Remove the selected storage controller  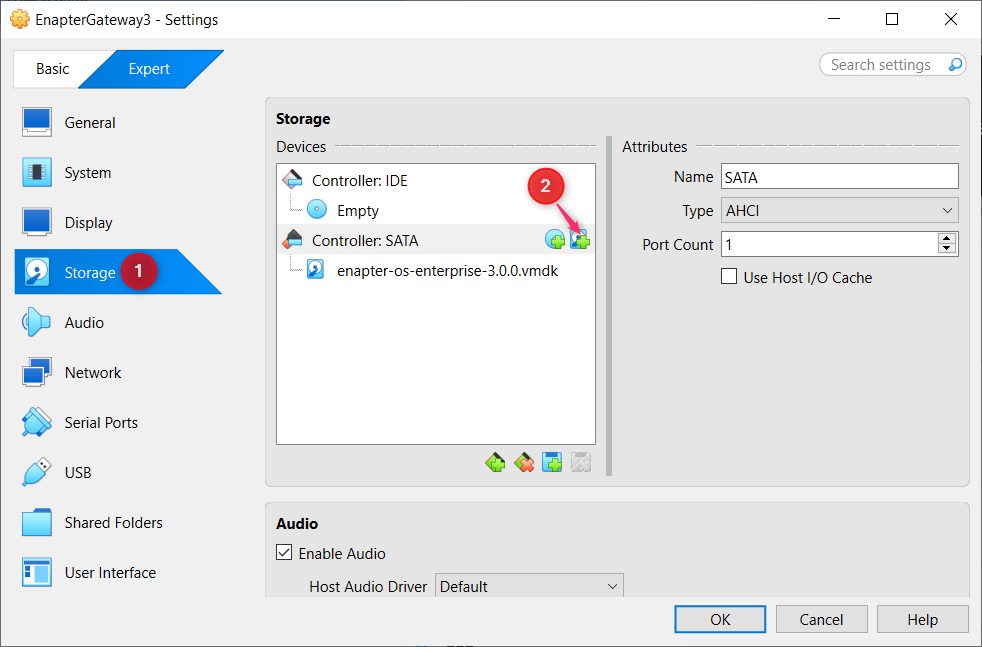click(x=523, y=462)
